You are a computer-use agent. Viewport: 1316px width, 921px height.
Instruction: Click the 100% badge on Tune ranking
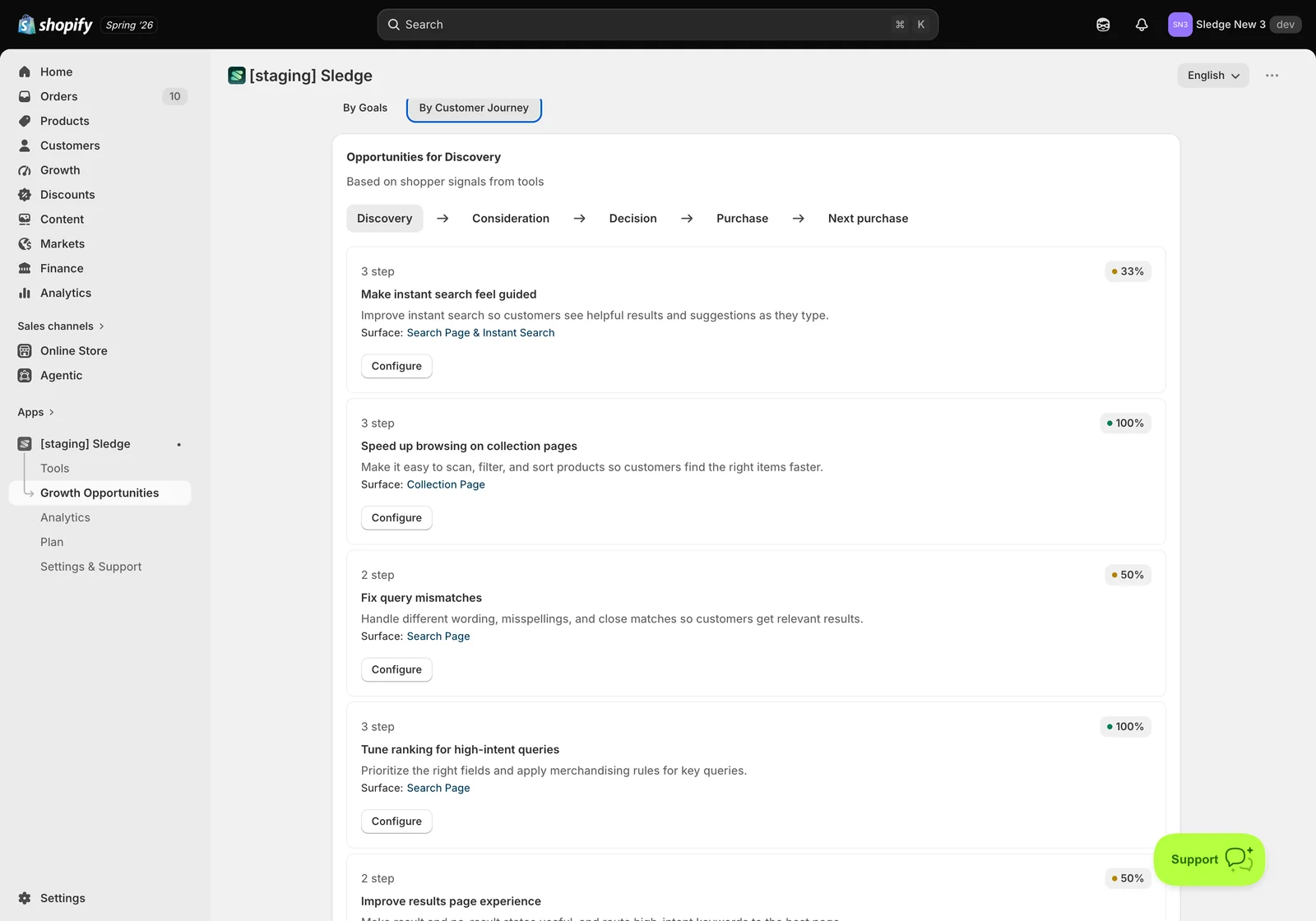(1125, 727)
